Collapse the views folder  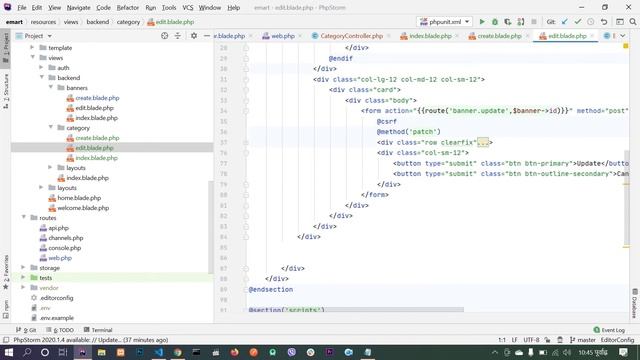pyautogui.click(x=32, y=58)
